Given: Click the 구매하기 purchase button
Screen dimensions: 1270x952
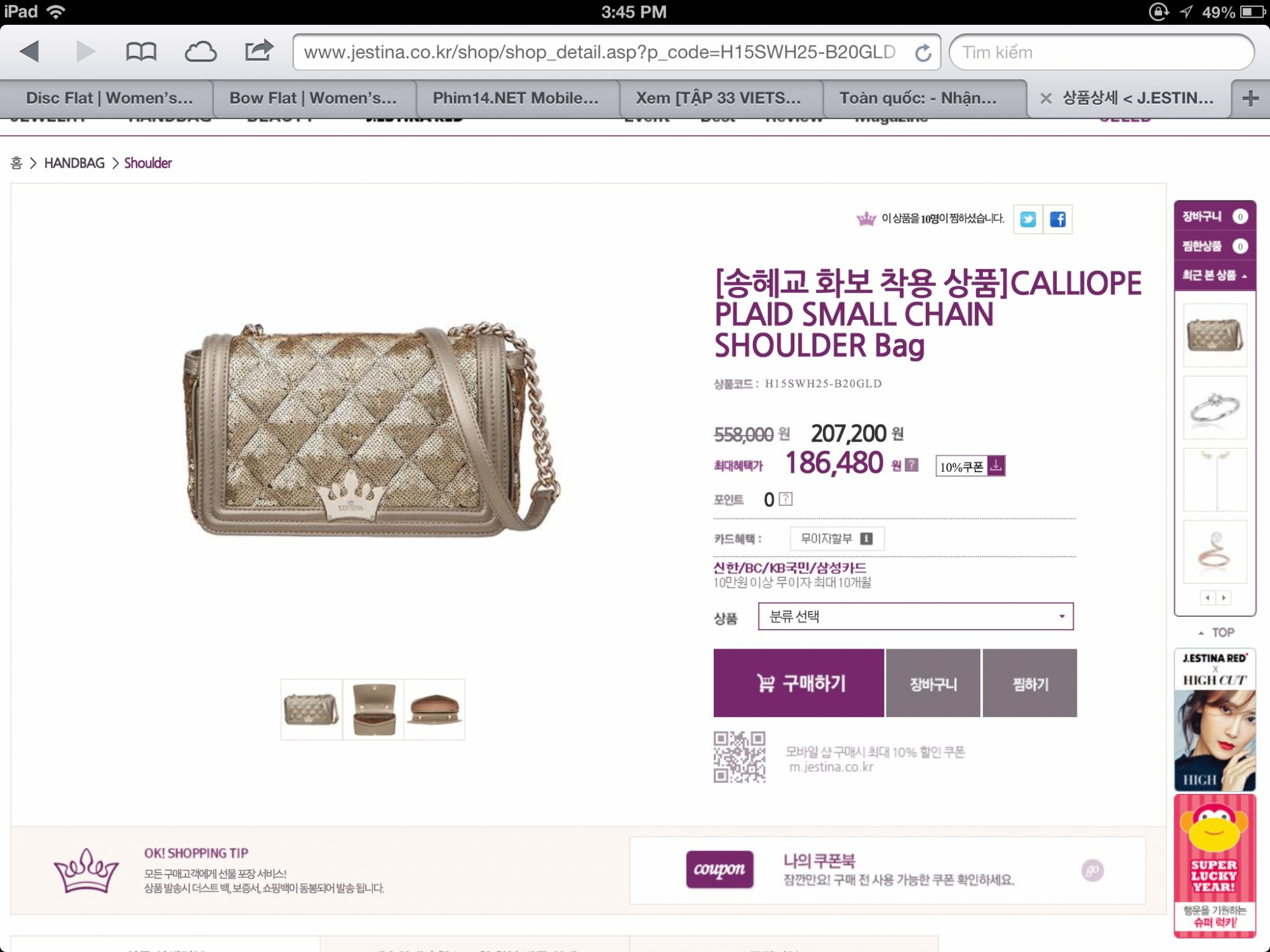Looking at the screenshot, I should point(799,683).
